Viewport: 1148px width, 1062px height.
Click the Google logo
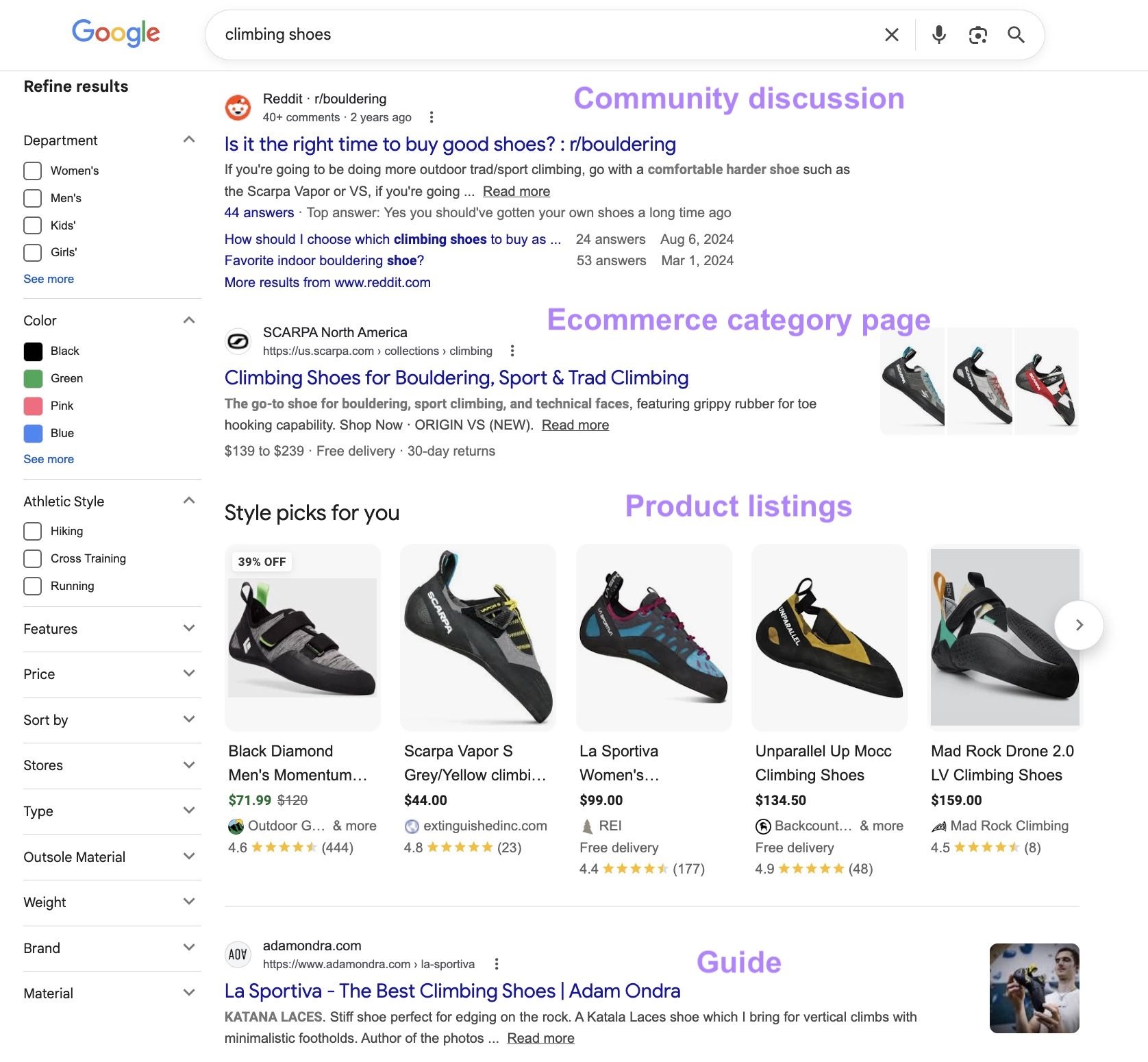[116, 33]
